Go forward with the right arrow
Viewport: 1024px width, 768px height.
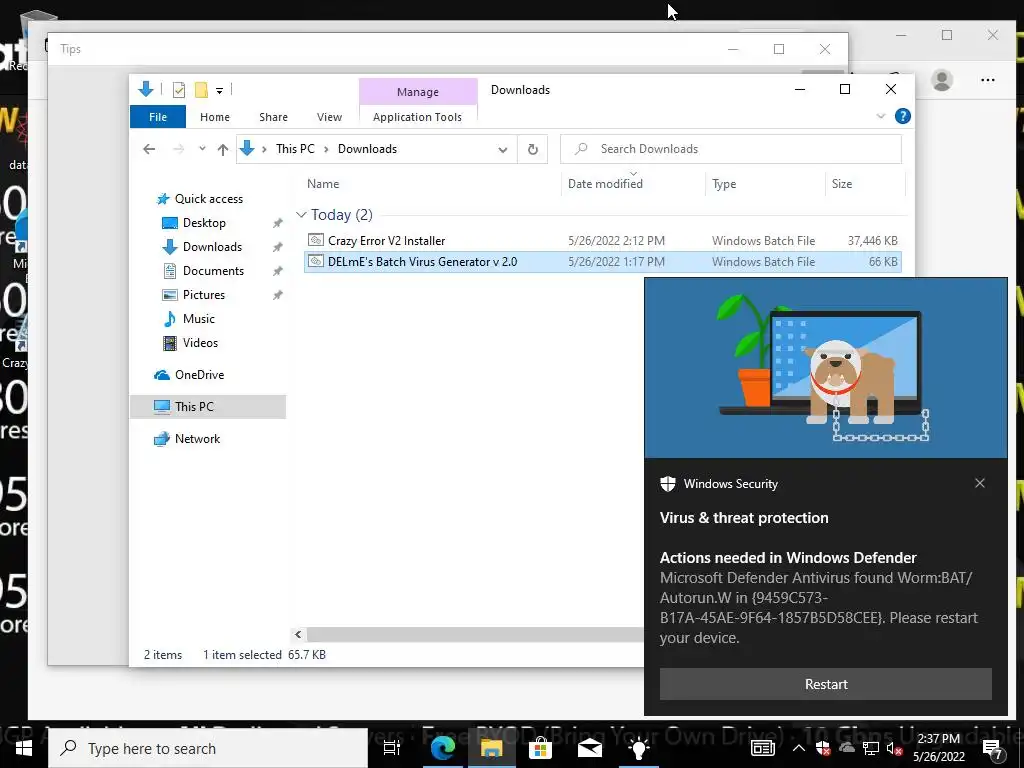point(178,149)
